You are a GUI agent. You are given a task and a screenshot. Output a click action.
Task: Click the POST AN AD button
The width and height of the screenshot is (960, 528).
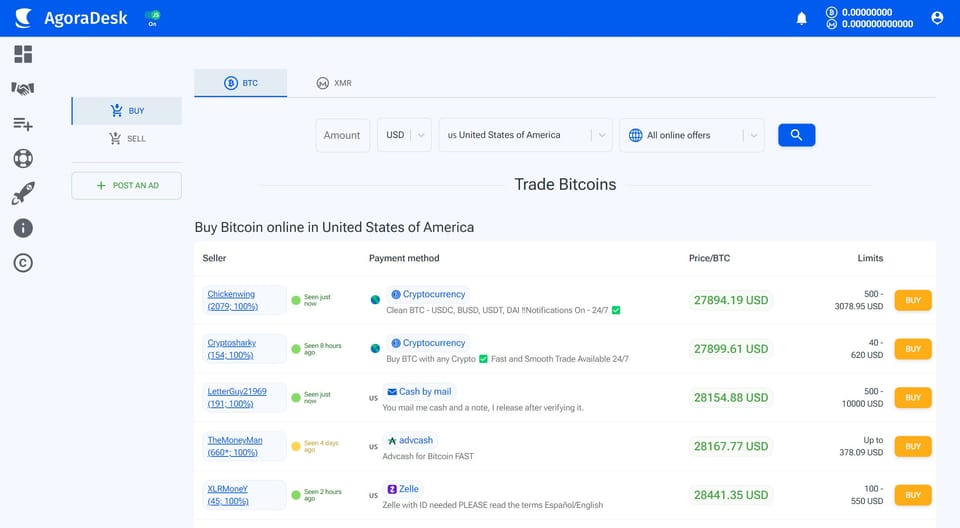127,186
